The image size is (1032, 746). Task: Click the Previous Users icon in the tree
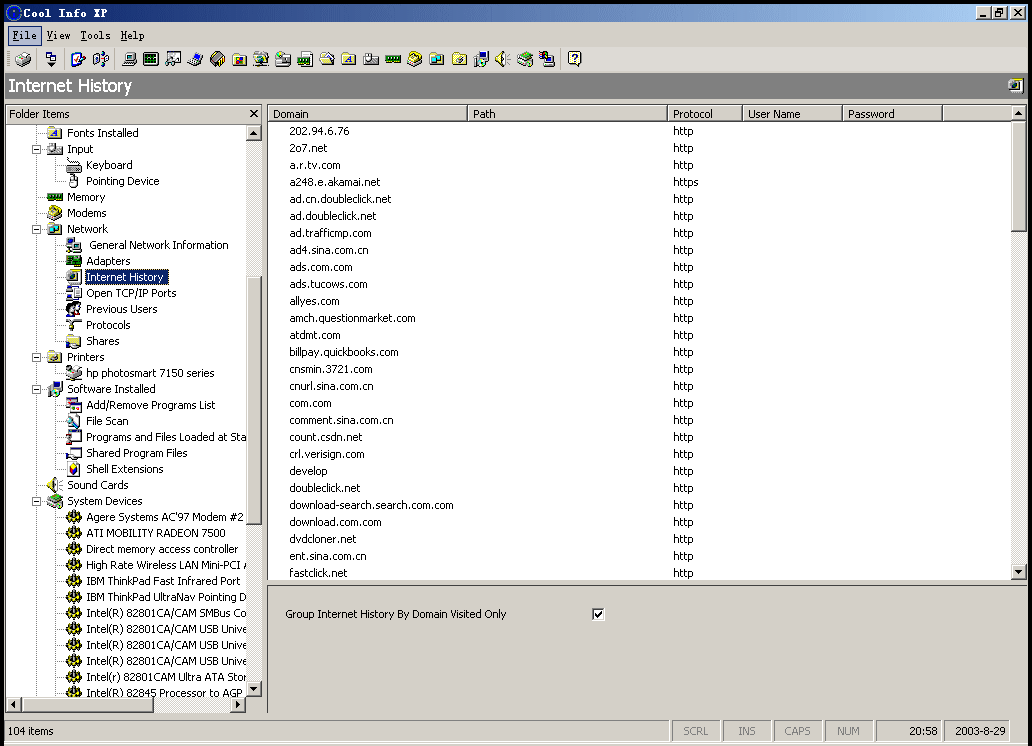point(74,309)
